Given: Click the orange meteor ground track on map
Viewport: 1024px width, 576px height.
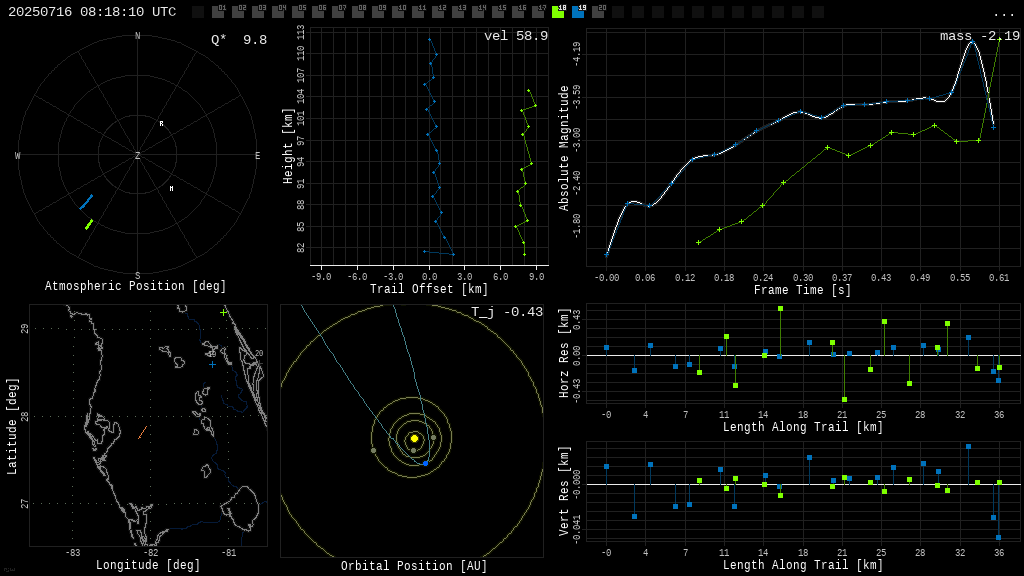Looking at the screenshot, I should (142, 432).
